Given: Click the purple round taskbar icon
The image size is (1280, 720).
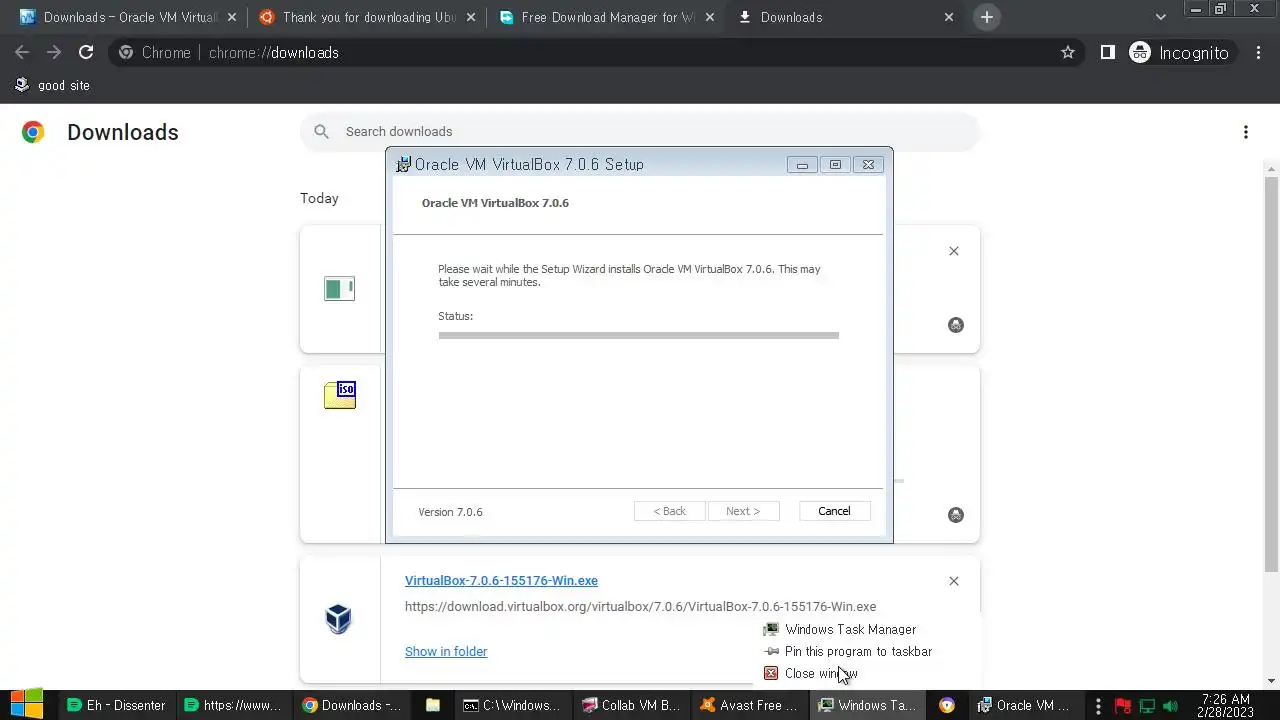Looking at the screenshot, I should click(x=947, y=705).
